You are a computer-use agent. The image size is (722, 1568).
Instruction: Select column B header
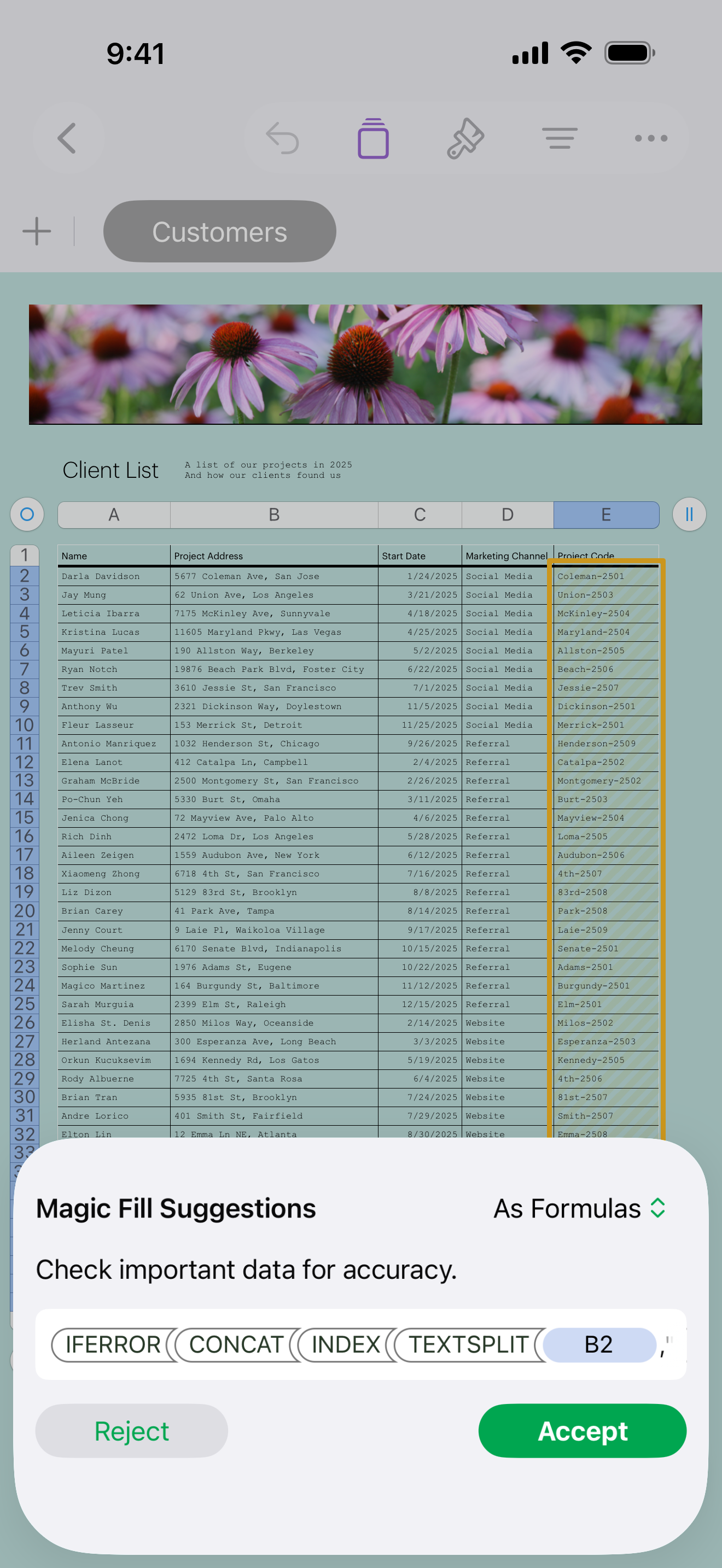(274, 515)
